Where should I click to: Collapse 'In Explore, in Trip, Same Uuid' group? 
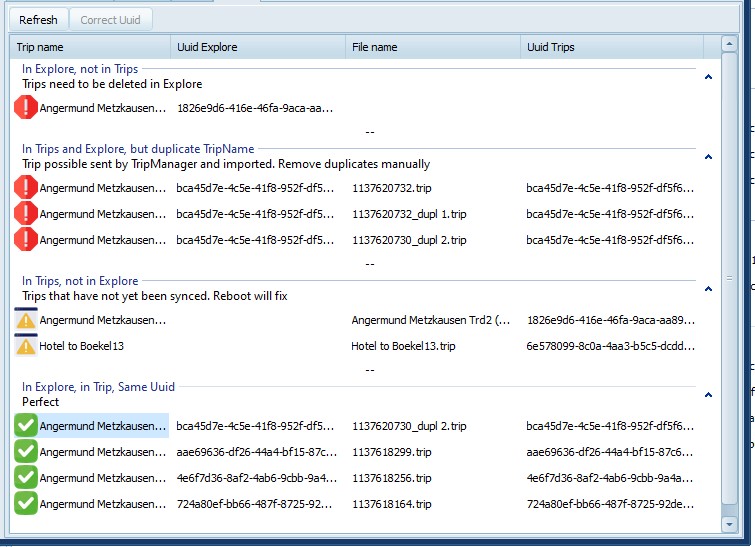pos(708,395)
